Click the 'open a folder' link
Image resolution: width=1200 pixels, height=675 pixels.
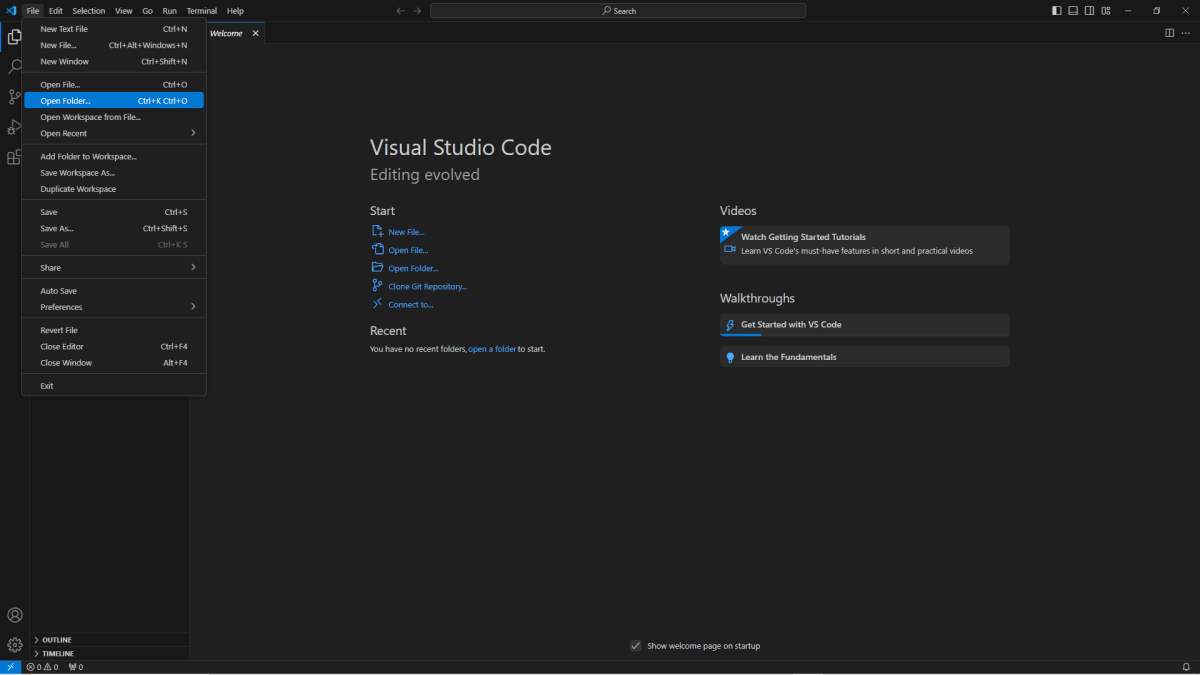493,349
